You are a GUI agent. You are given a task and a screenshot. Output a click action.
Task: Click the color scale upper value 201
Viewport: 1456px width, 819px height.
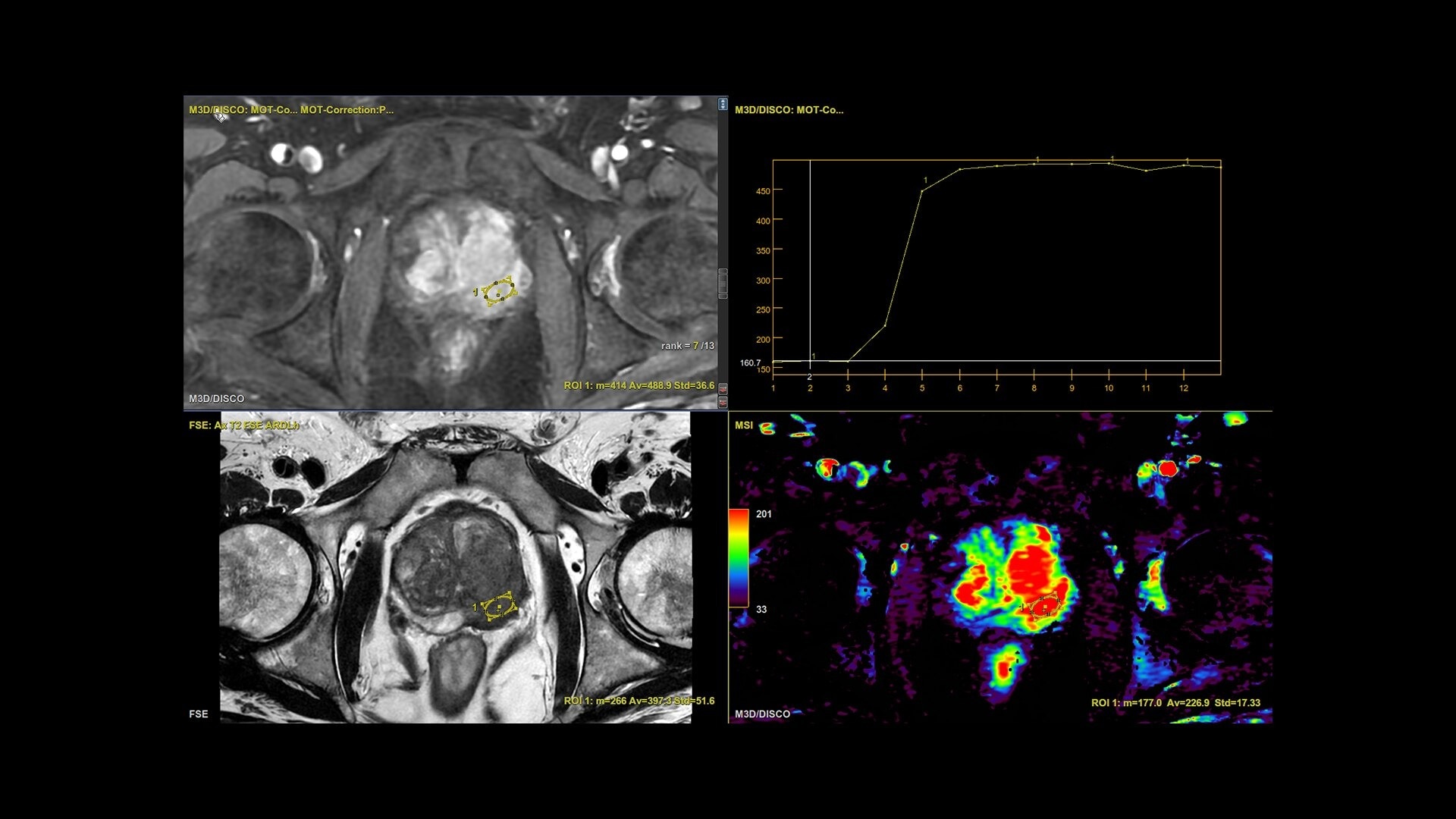point(764,514)
